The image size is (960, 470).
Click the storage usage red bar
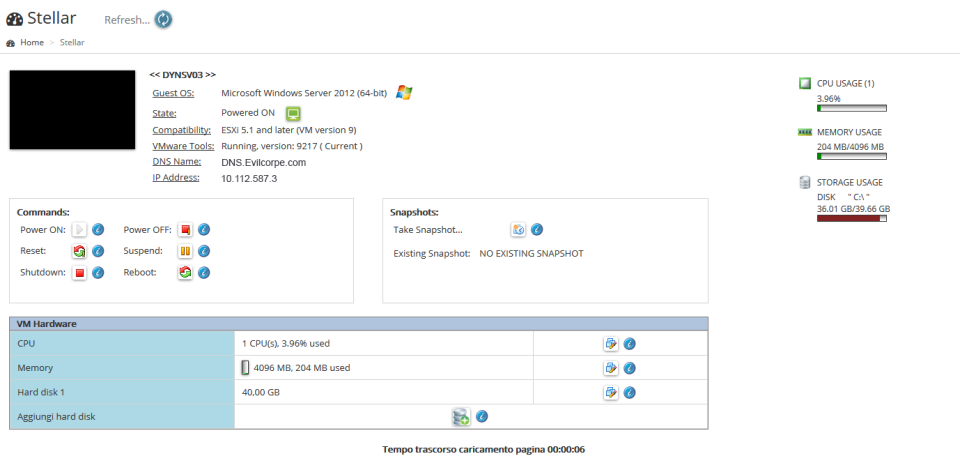tap(851, 218)
